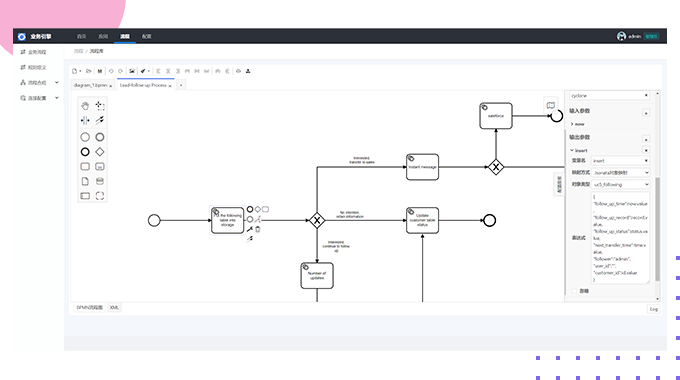Pick the task rectangle in palette
The height and width of the screenshot is (380, 680).
tap(85, 167)
